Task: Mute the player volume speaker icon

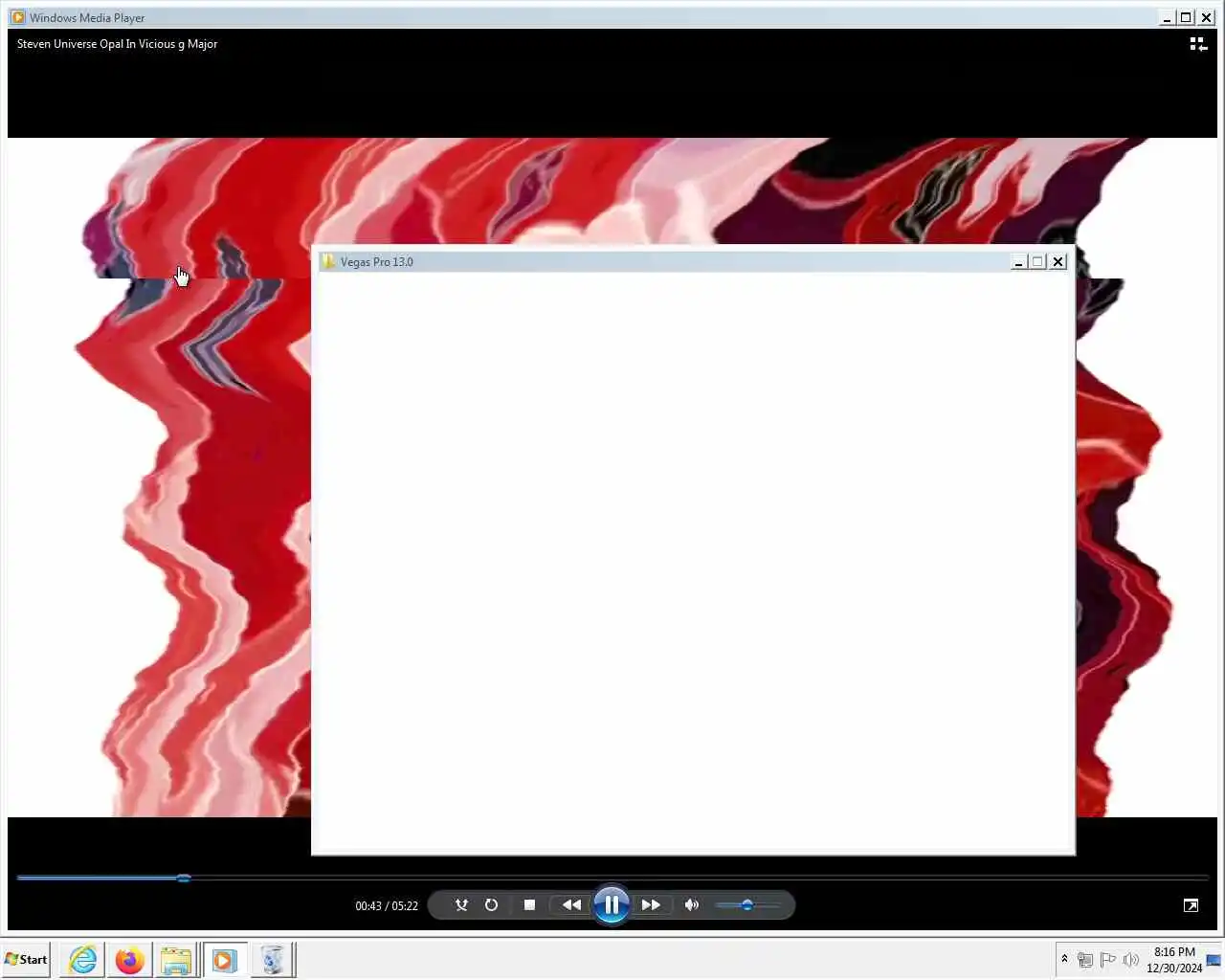Action: click(691, 904)
